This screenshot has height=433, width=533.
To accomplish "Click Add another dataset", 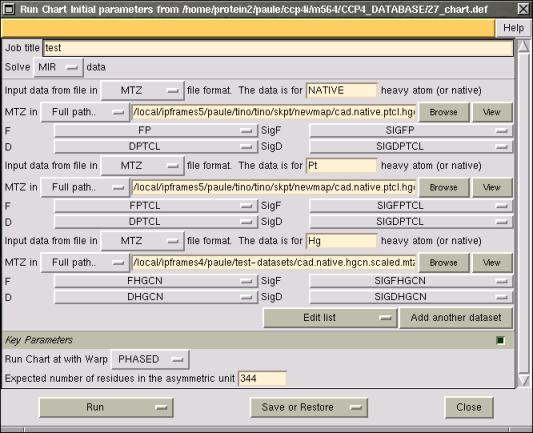I will click(x=456, y=318).
